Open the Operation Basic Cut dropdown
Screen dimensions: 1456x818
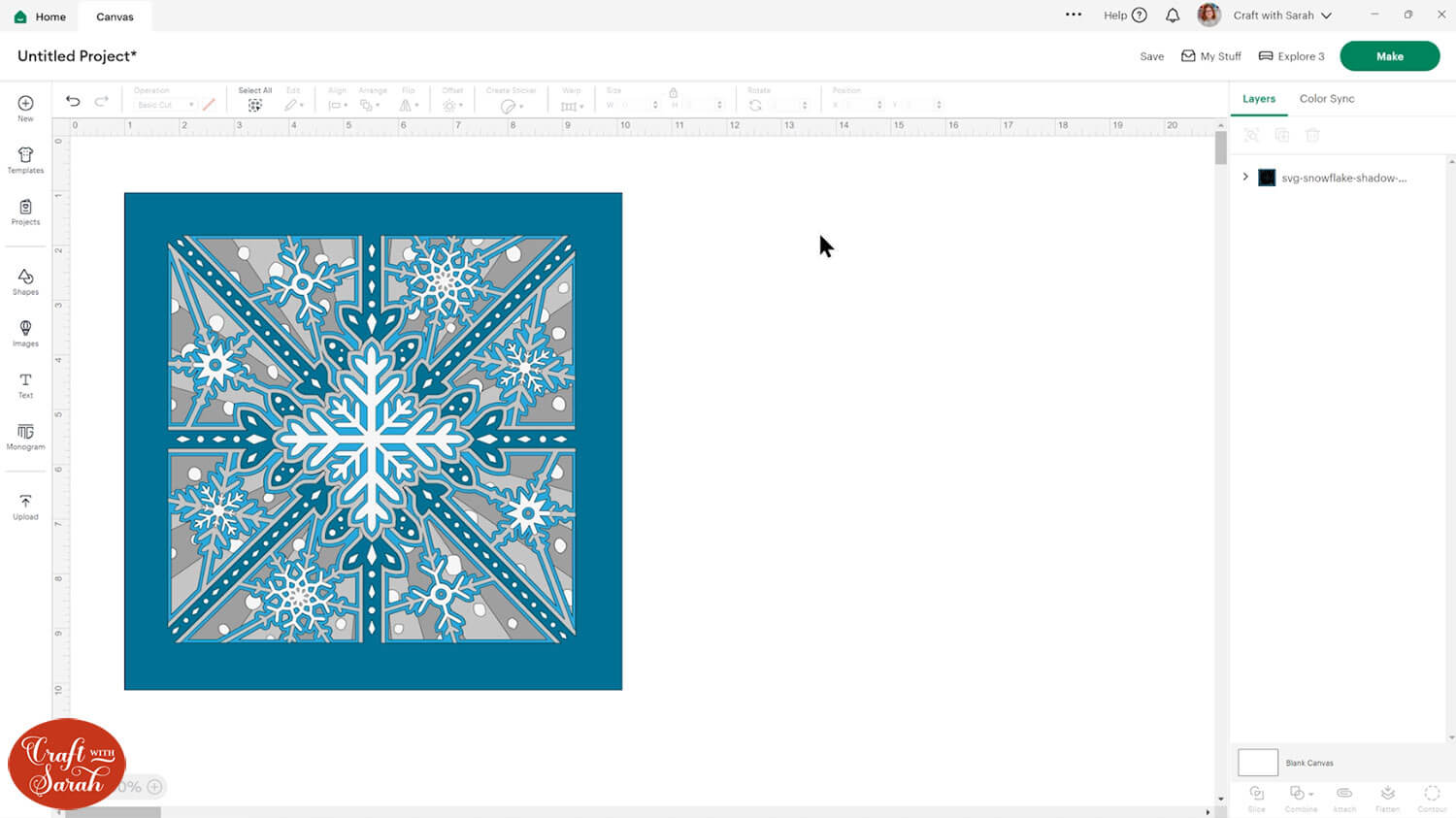pos(164,105)
